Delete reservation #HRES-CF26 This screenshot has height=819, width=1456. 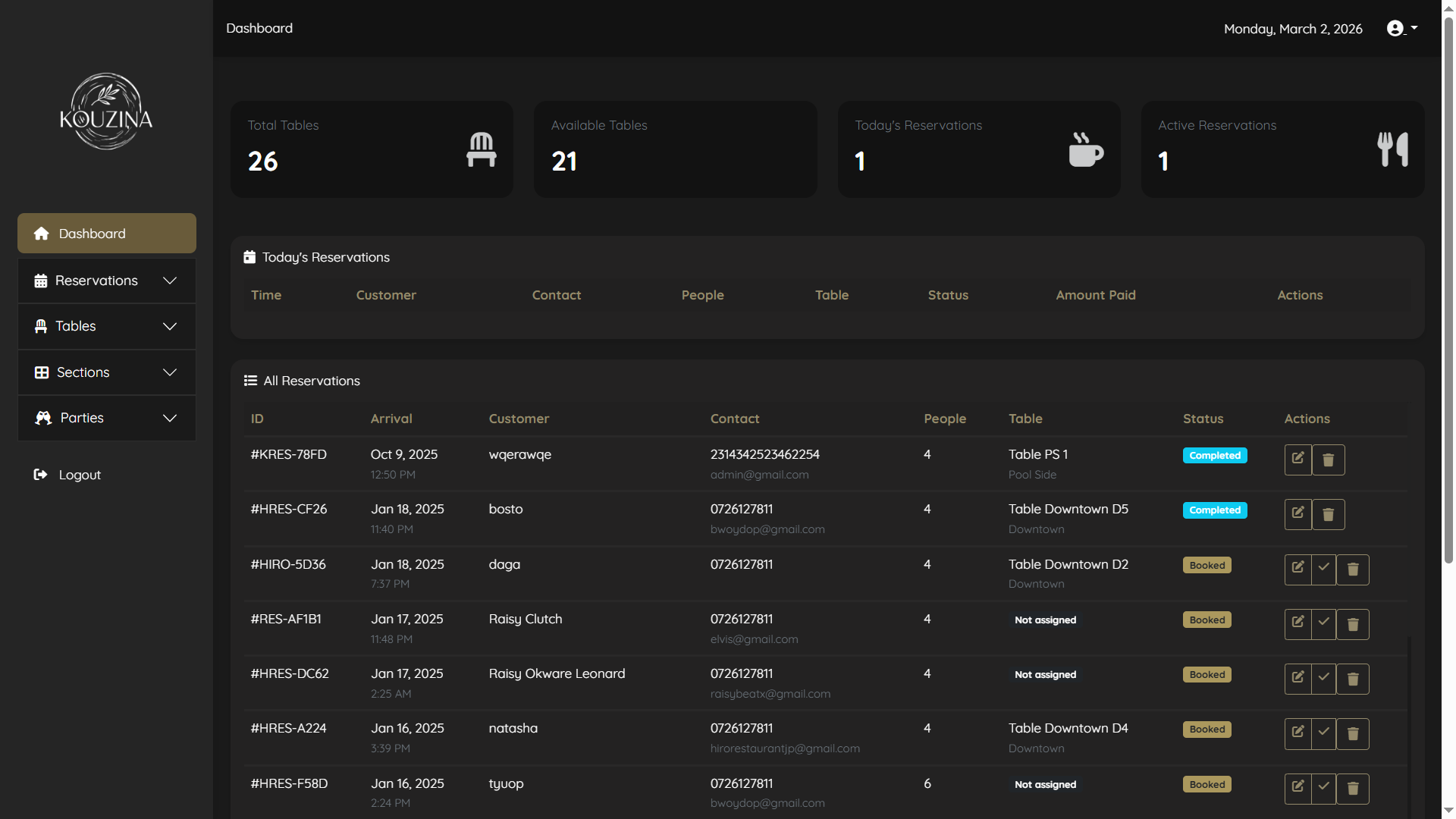coord(1328,514)
